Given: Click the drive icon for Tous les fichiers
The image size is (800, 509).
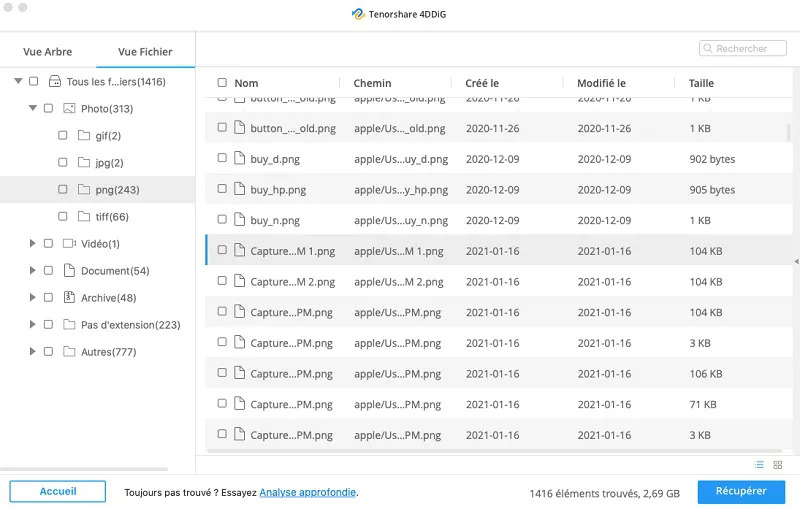Looking at the screenshot, I should click(x=55, y=81).
